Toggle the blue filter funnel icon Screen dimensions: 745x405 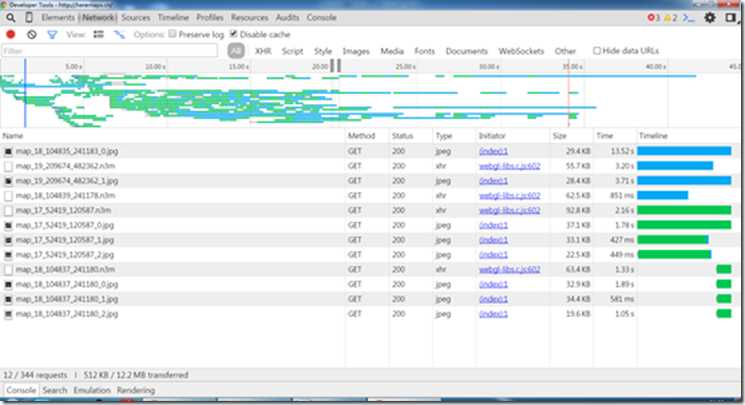point(52,34)
